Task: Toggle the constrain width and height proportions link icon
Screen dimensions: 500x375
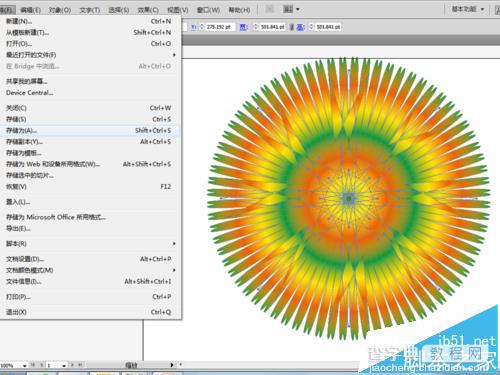Action: 292,27
